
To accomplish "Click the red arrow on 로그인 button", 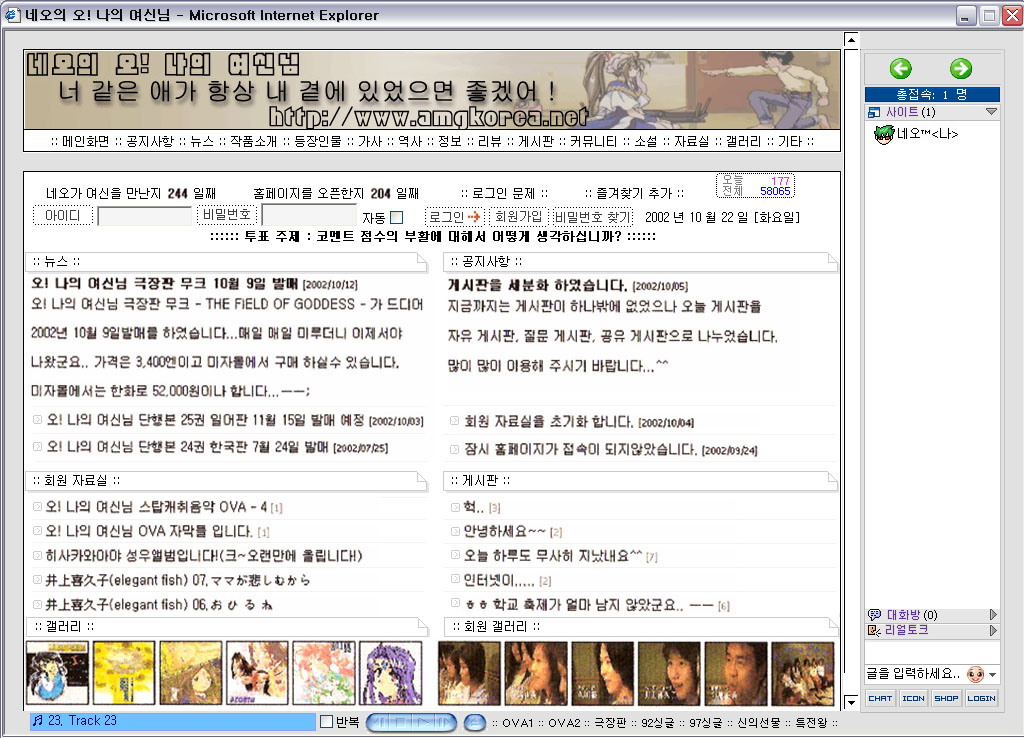I will coord(474,217).
